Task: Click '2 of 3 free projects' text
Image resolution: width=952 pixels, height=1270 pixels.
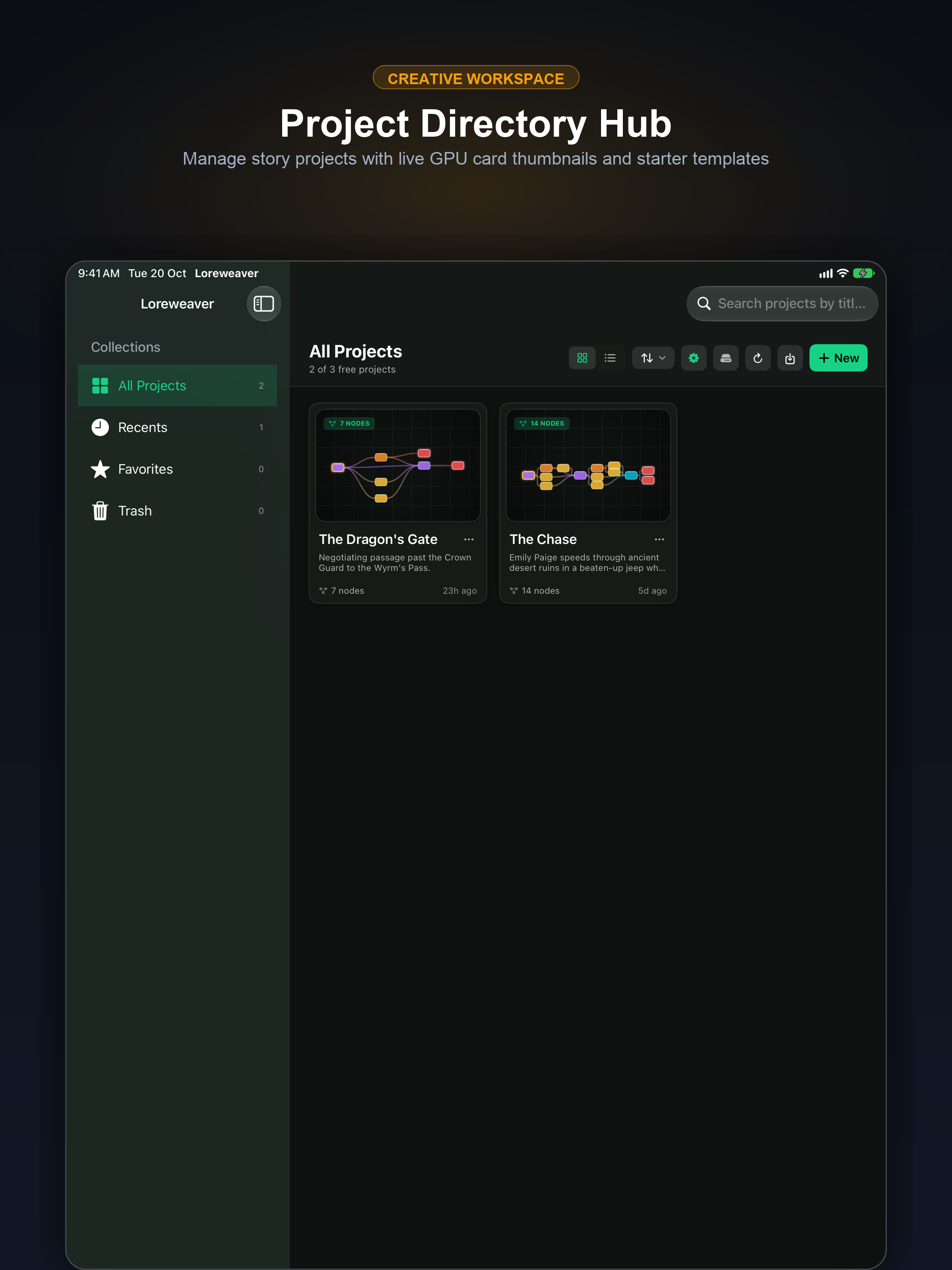Action: pyautogui.click(x=352, y=370)
